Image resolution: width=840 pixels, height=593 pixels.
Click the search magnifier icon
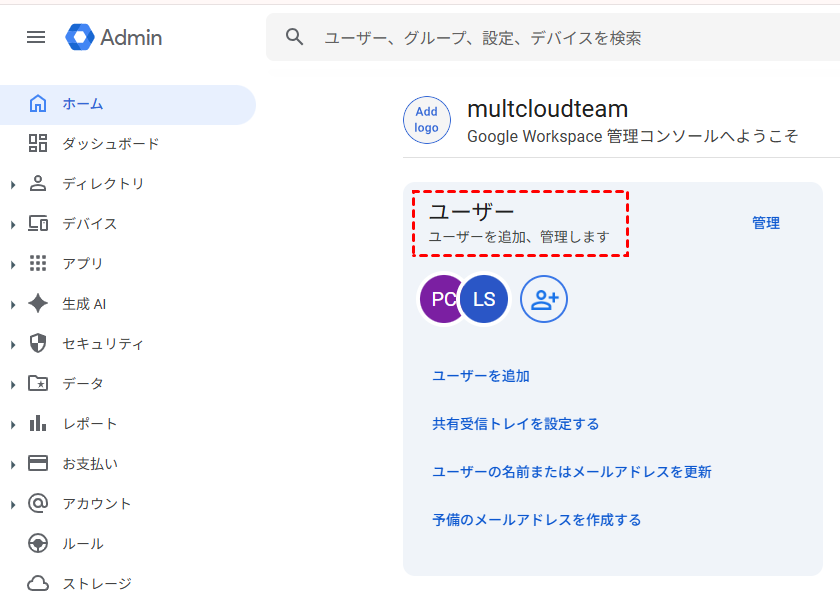[294, 37]
